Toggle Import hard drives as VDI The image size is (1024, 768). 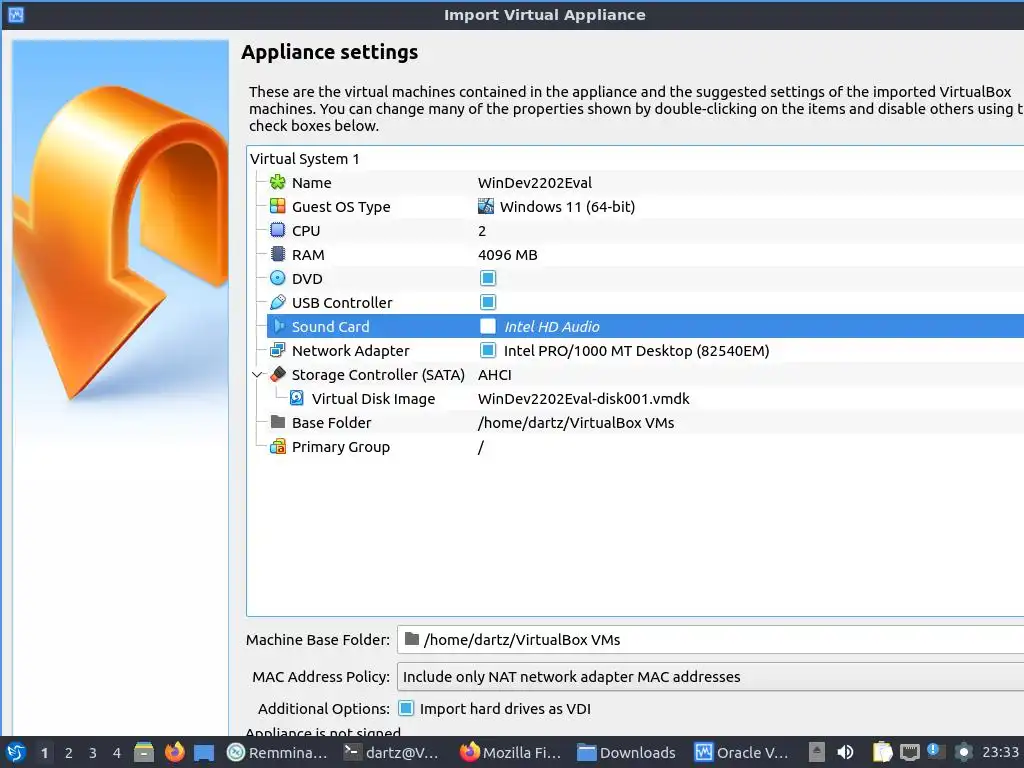coord(406,708)
